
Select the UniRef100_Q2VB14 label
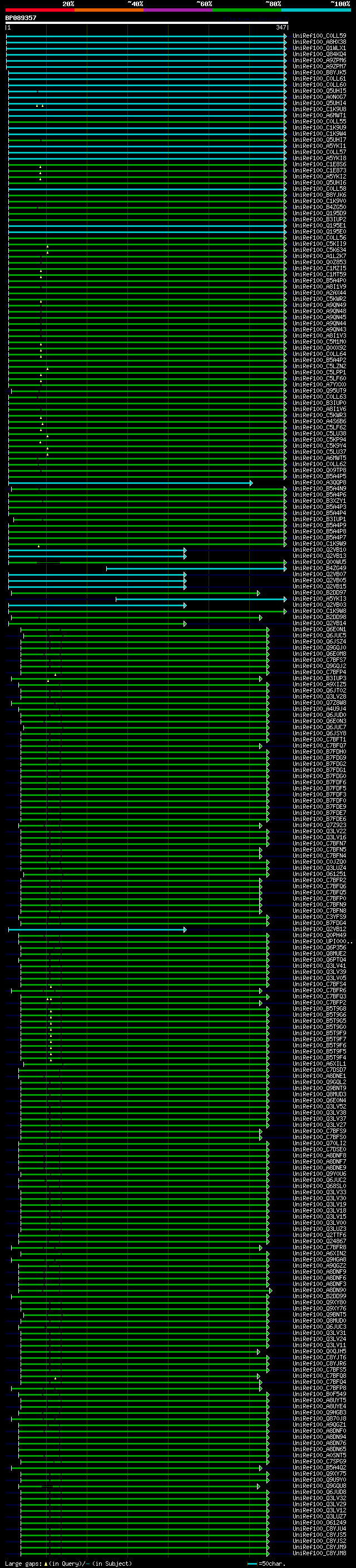pyautogui.click(x=319, y=624)
